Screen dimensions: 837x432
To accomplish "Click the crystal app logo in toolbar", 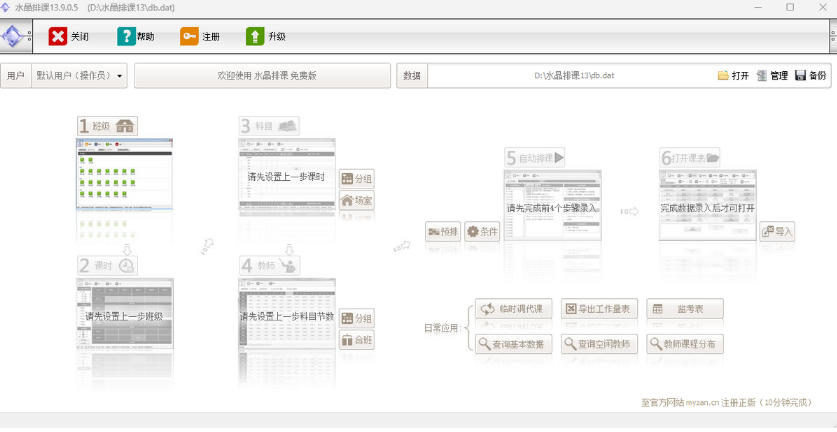I will 13,36.
